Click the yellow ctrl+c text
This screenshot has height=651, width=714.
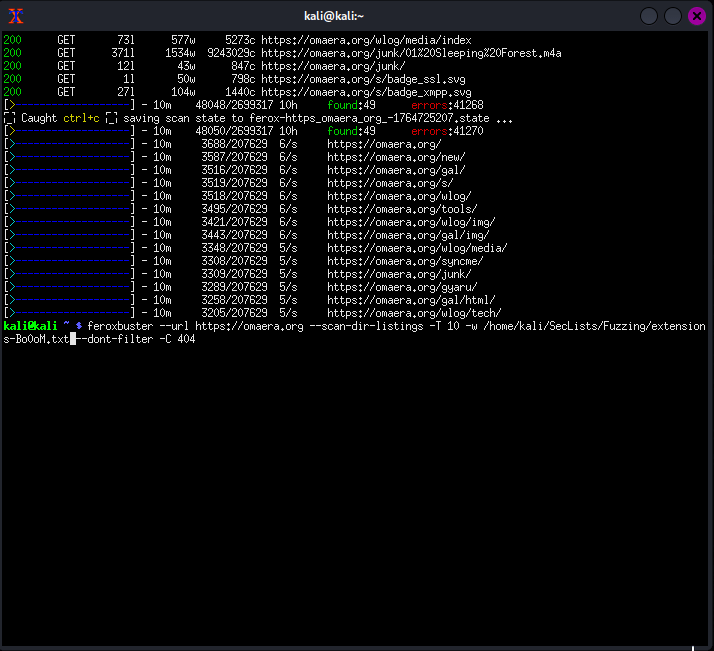[x=82, y=118]
